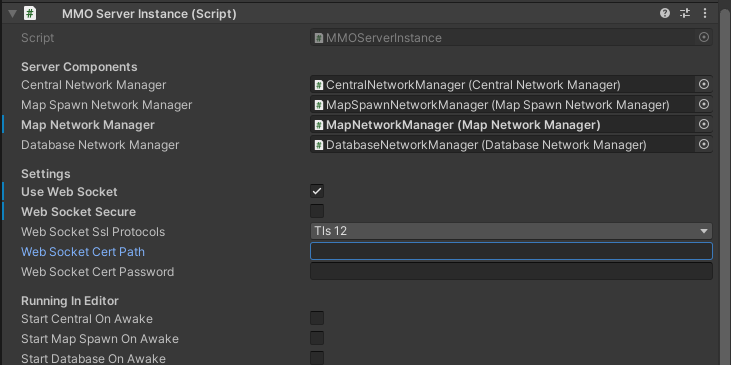Open object picker for Central Network Manager
The image size is (731, 365).
704,84
